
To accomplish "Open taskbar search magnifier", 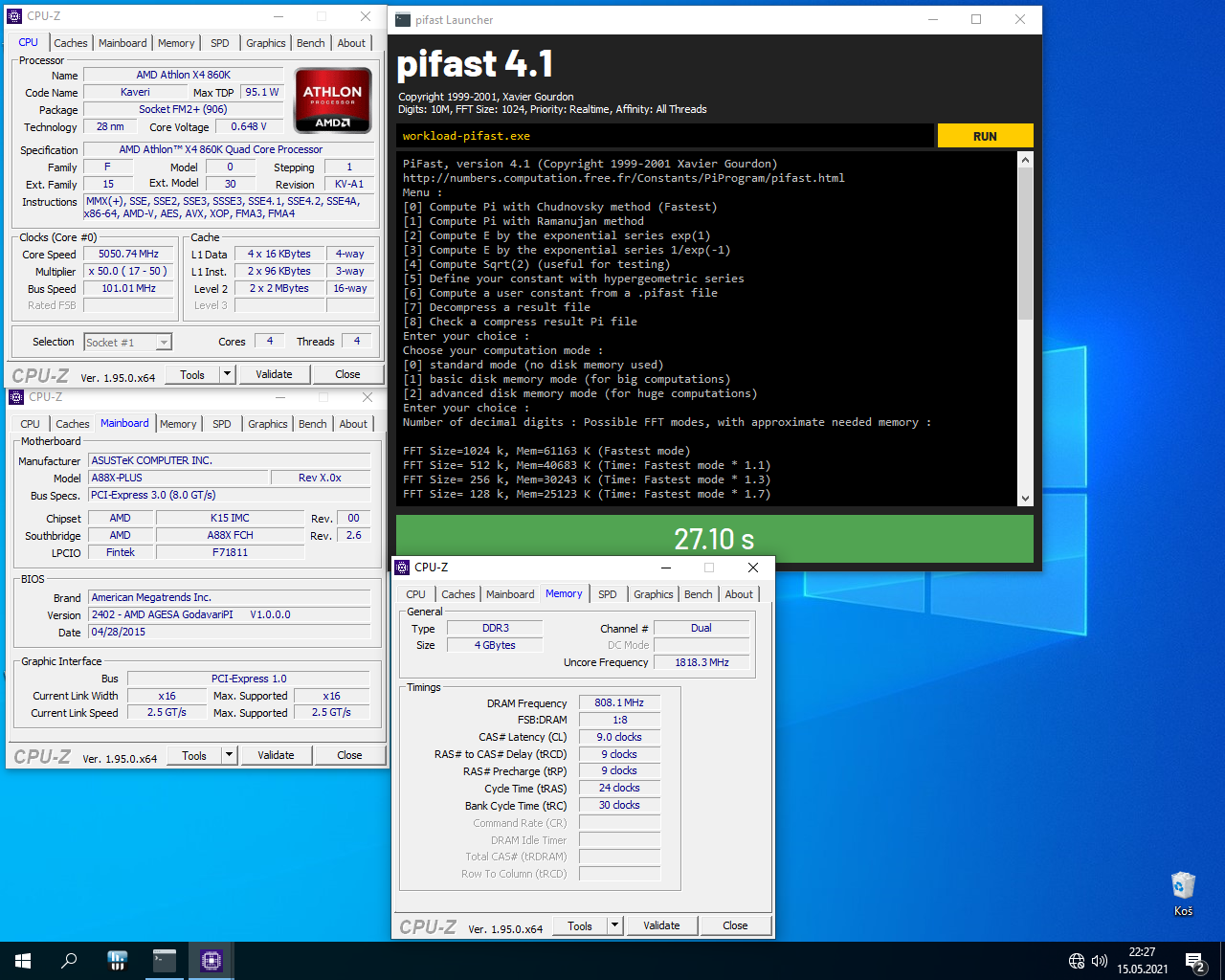I will coord(69,961).
